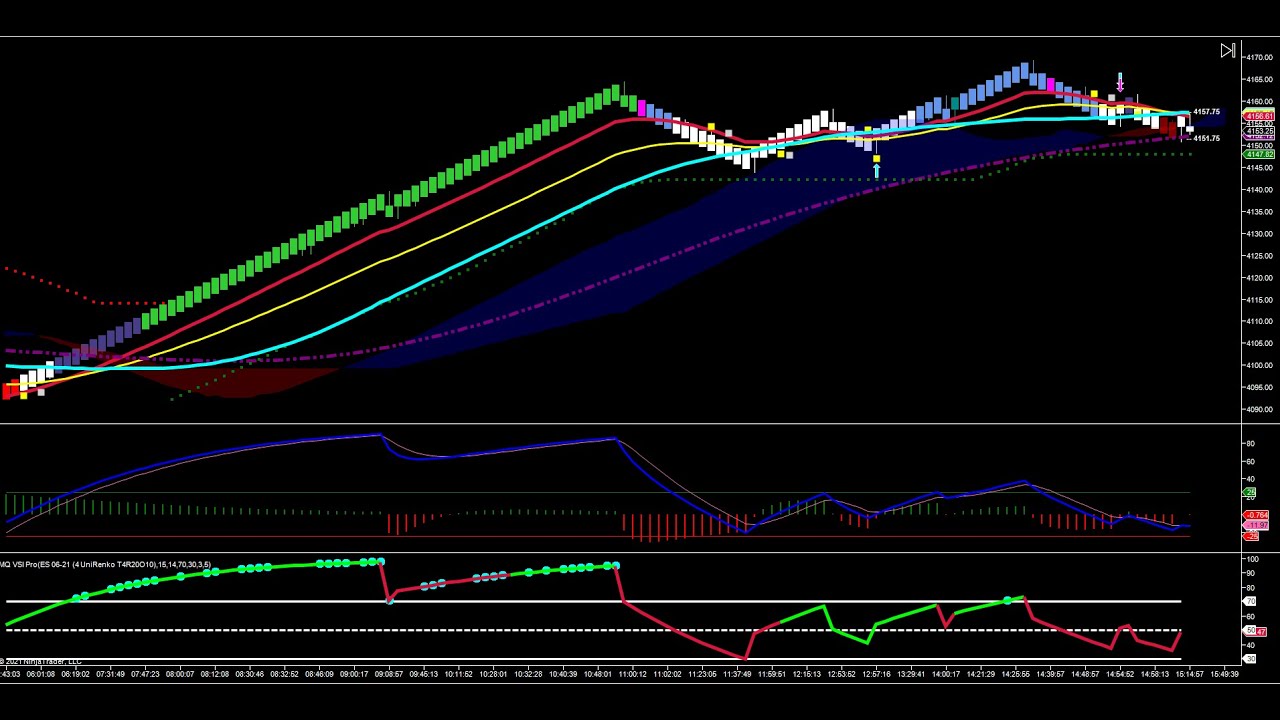The width and height of the screenshot is (1280, 720).
Task: Click the red -0.764 oscillator value marker
Action: (1259, 514)
